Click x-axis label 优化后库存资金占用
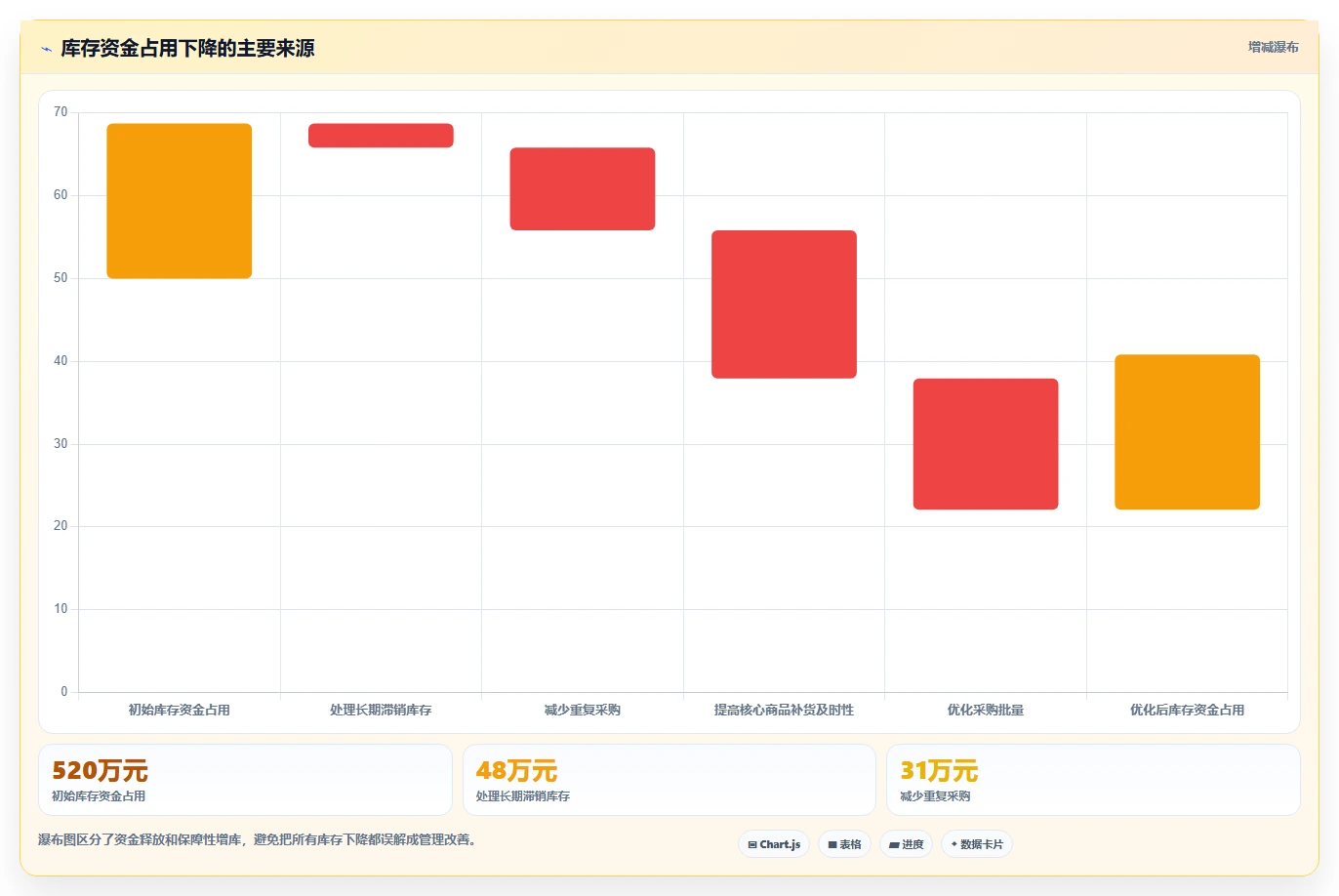The width and height of the screenshot is (1339, 896). point(1187,711)
